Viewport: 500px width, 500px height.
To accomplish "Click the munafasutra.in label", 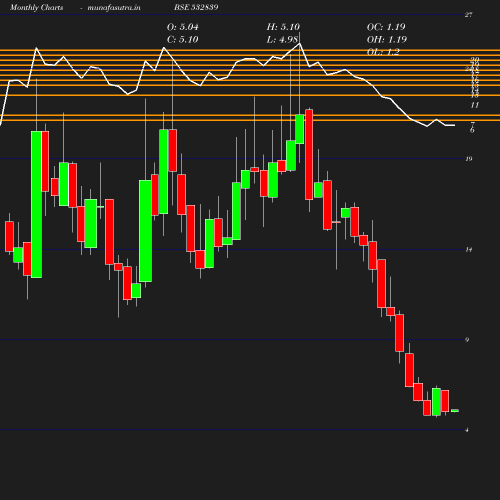I will (x=114, y=7).
